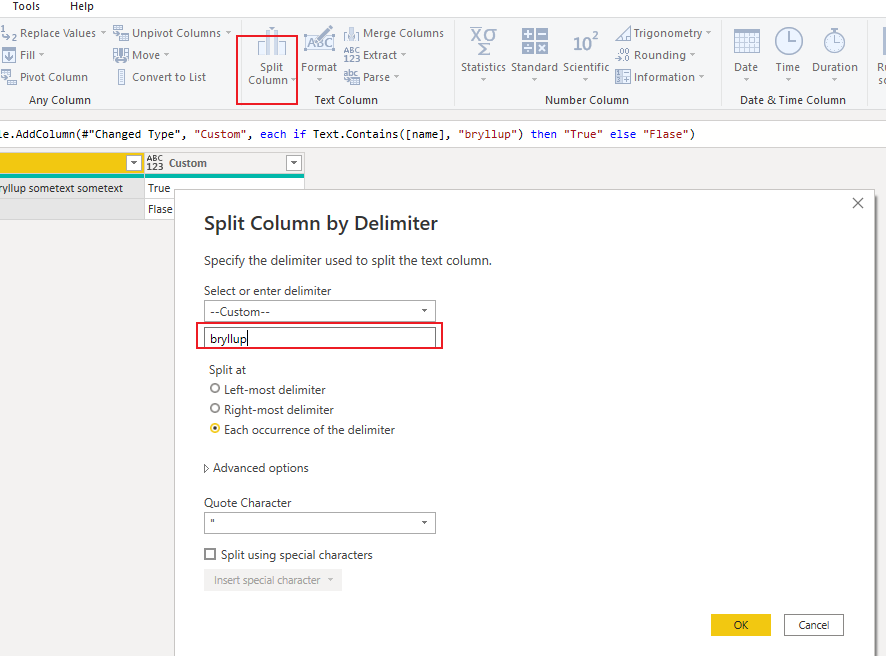Open the Extract dropdown arrow
Screen dimensions: 886x656
point(403,55)
